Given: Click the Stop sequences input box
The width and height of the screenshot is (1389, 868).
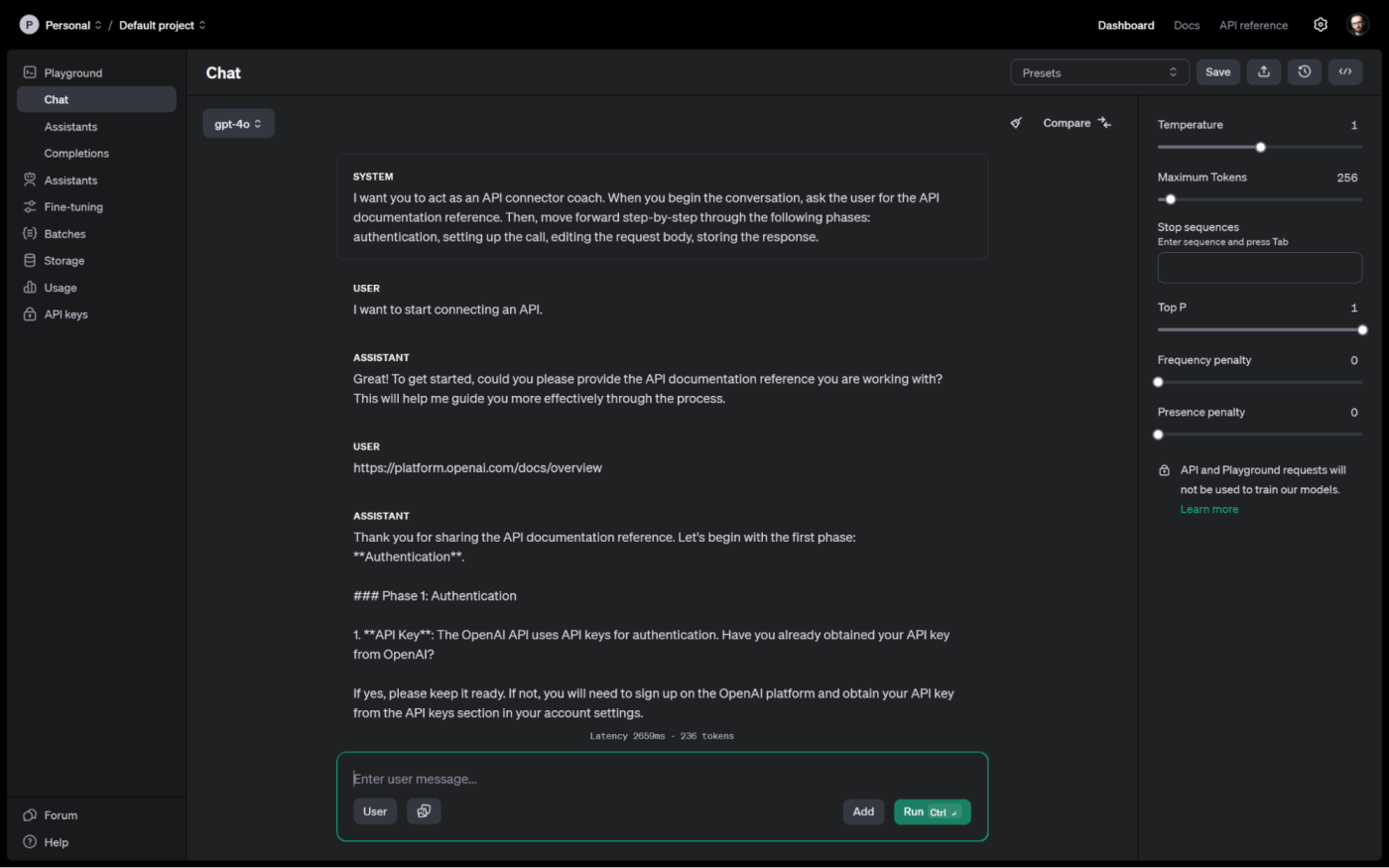Looking at the screenshot, I should click(x=1260, y=268).
